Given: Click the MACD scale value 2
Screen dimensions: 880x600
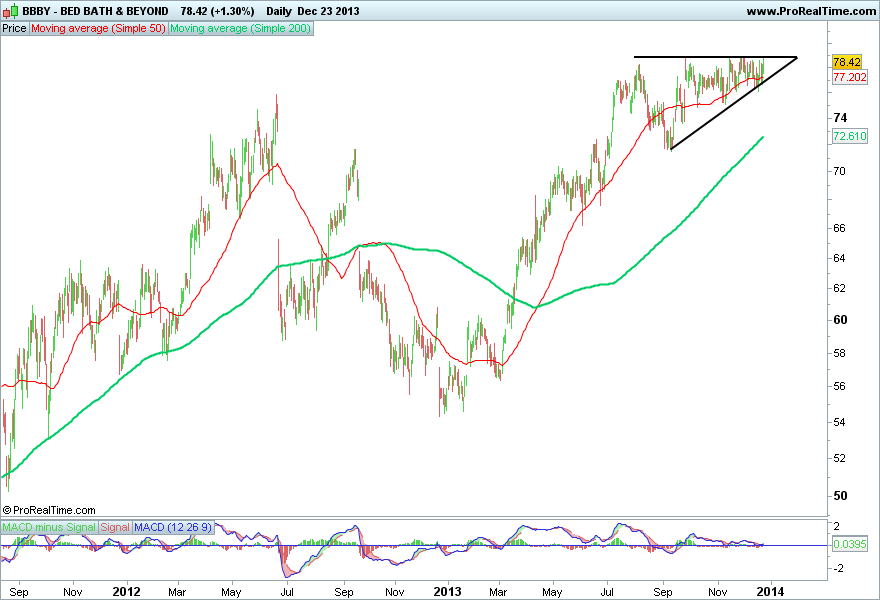Looking at the screenshot, I should click(x=837, y=526).
